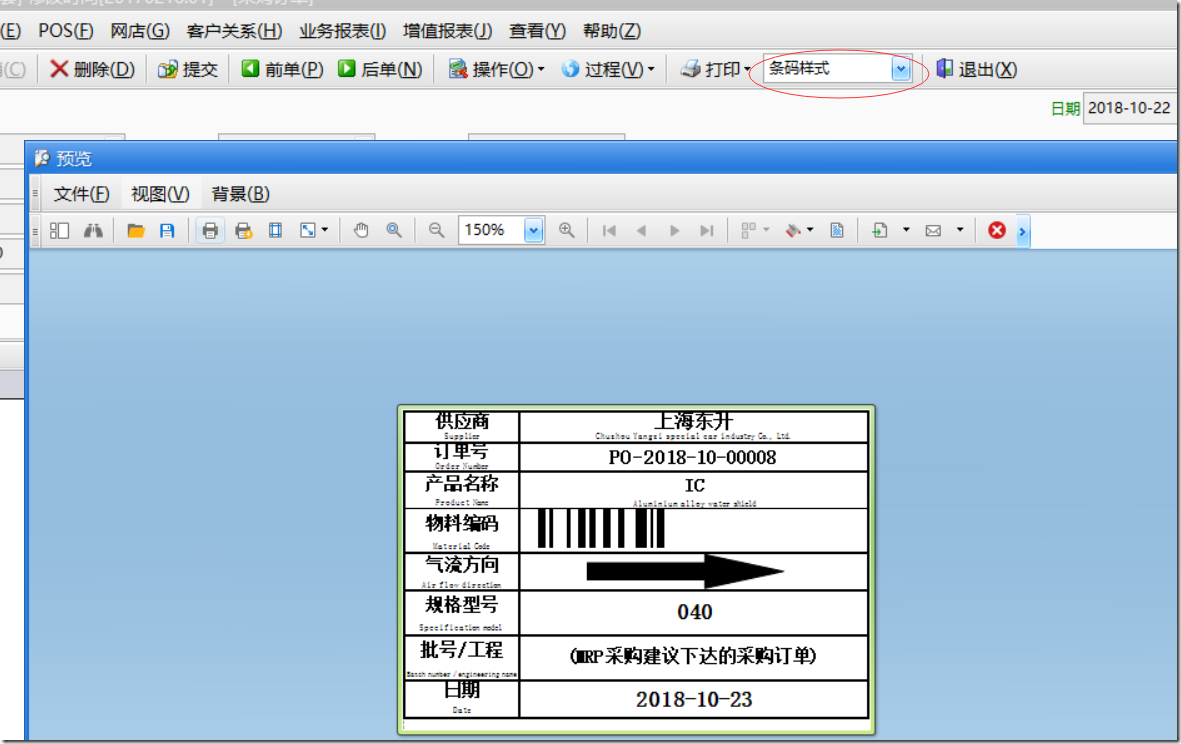The height and width of the screenshot is (744, 1181).
Task: Click the 批号/工程 label cell
Action: [x=462, y=658]
